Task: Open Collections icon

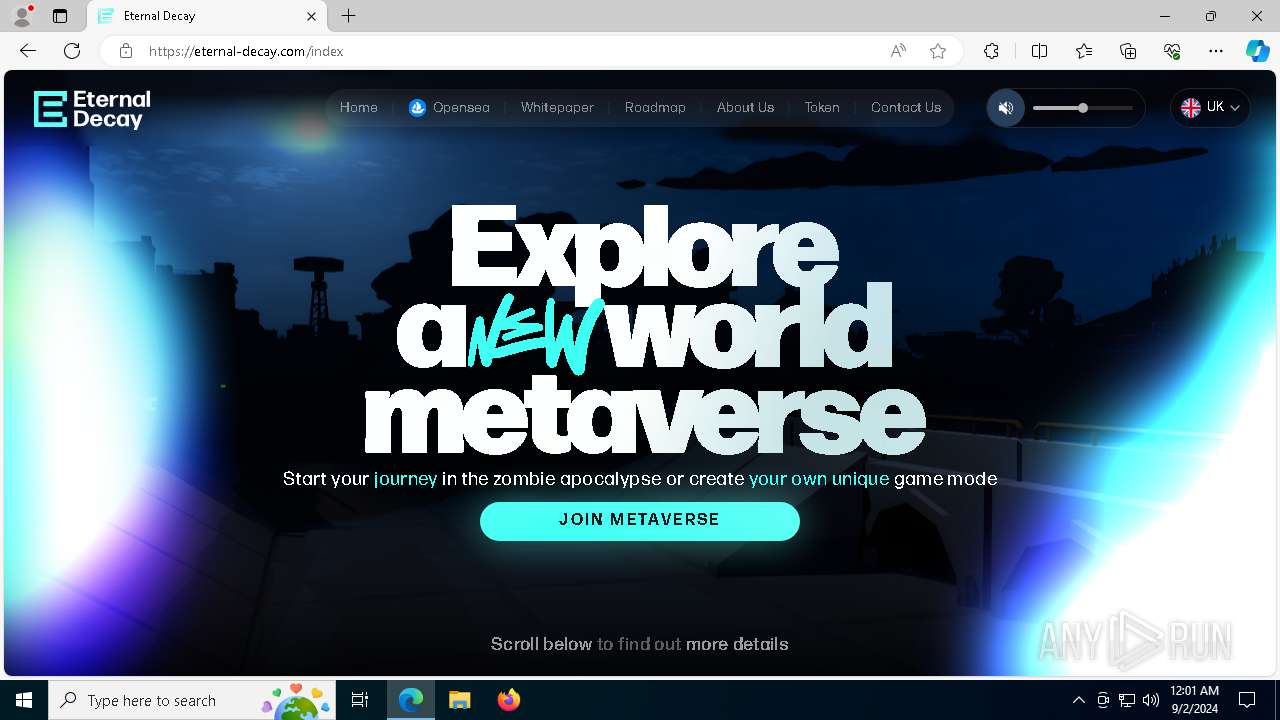Action: click(x=1128, y=51)
